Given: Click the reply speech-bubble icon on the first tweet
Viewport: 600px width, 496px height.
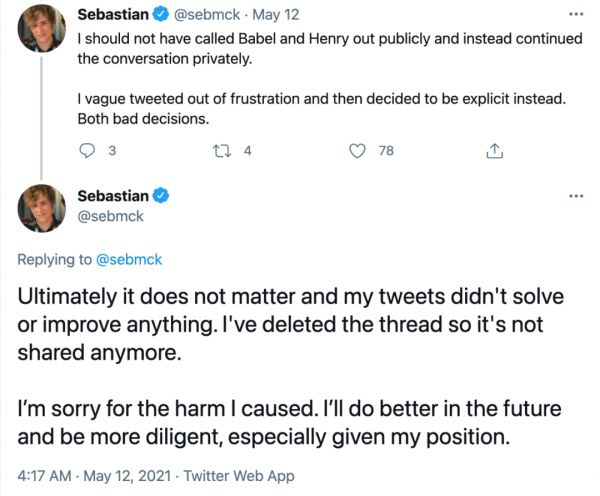Looking at the screenshot, I should click(x=86, y=151).
